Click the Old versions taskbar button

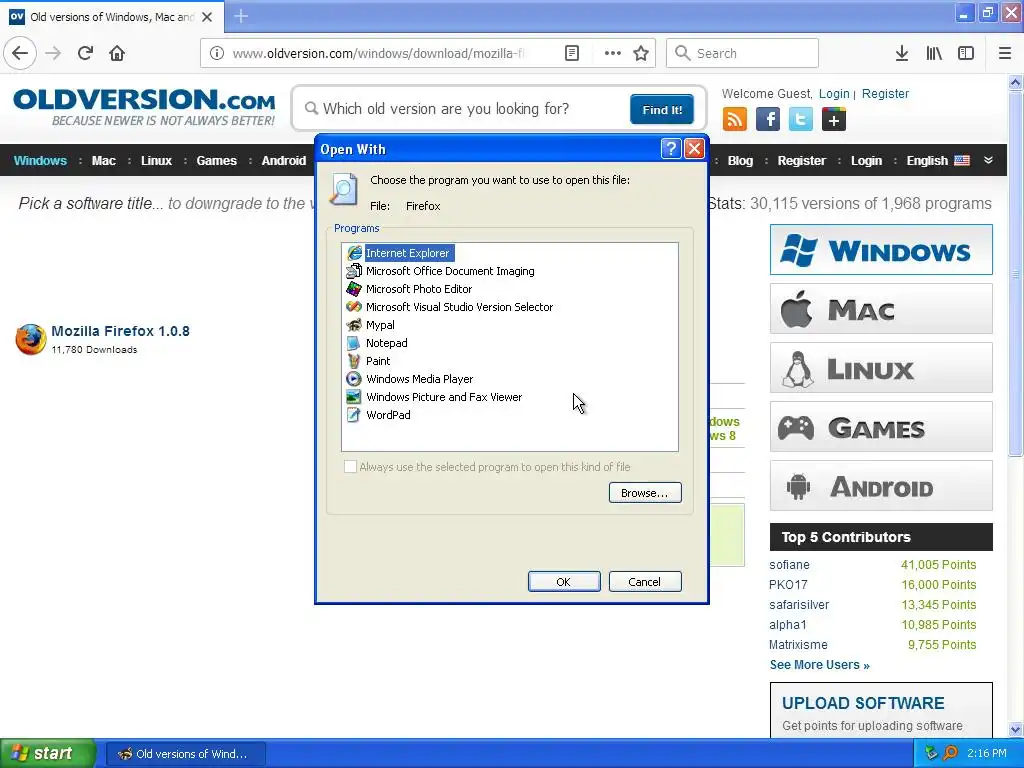click(185, 754)
